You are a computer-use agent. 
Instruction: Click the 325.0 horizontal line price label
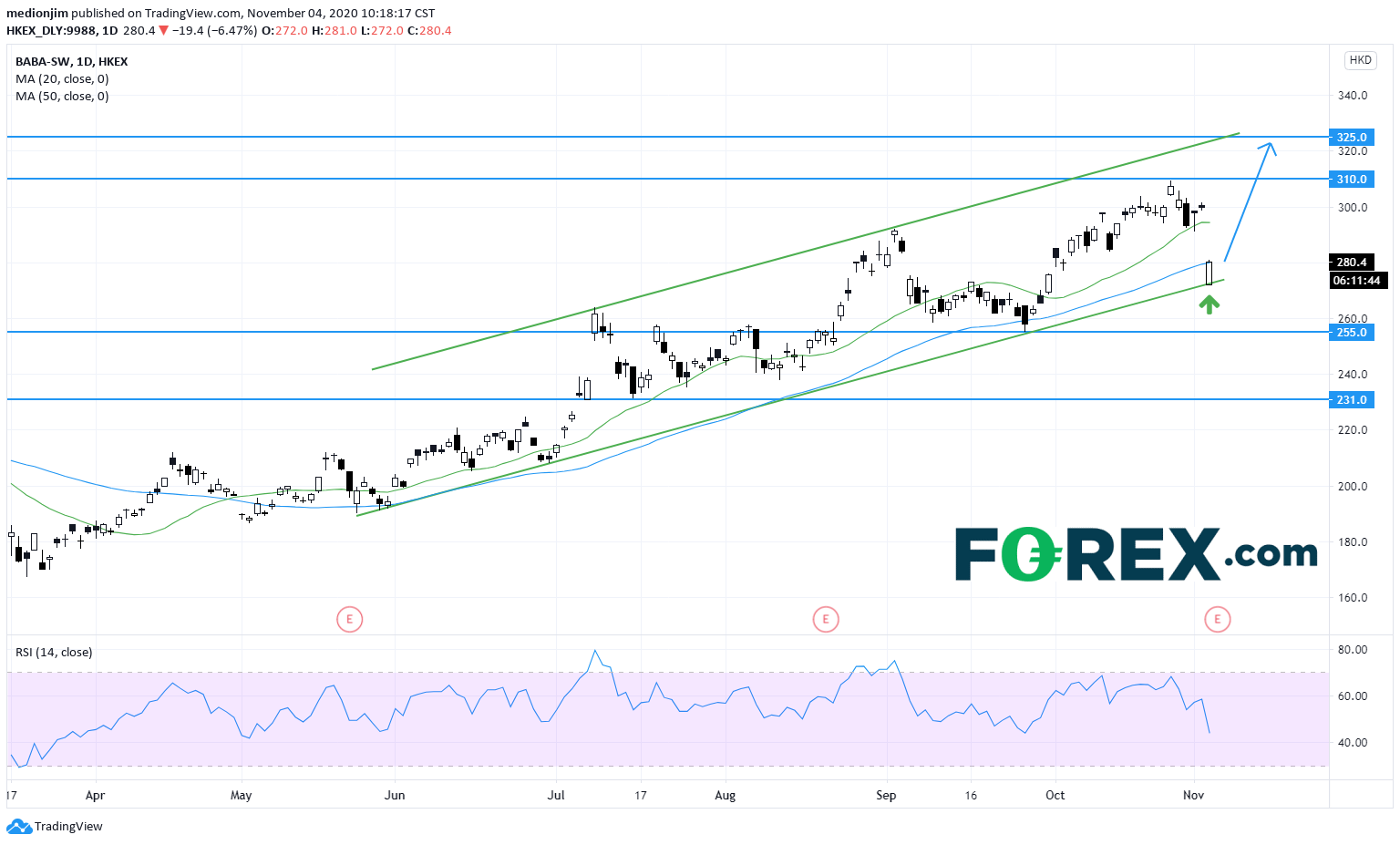[1351, 137]
